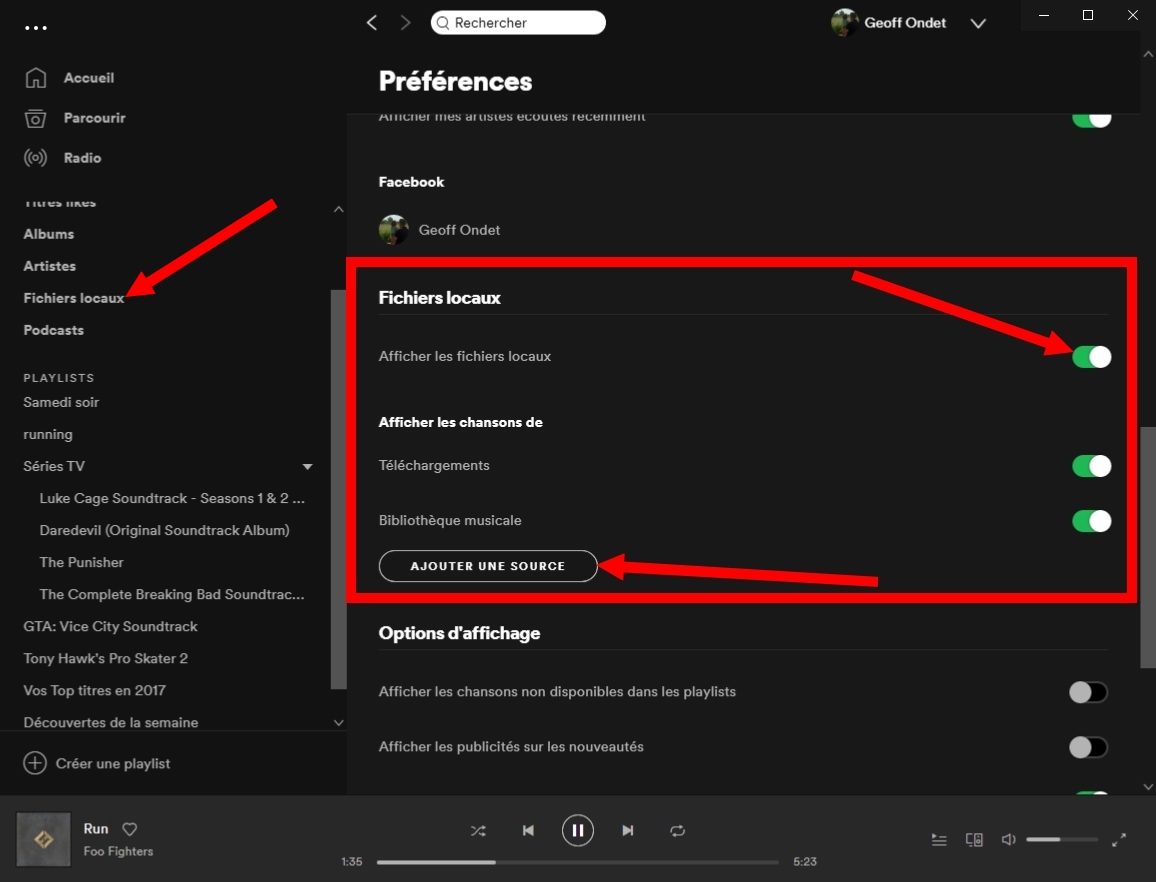
Task: Click preferences scroll-up arrow
Action: click(x=1148, y=55)
